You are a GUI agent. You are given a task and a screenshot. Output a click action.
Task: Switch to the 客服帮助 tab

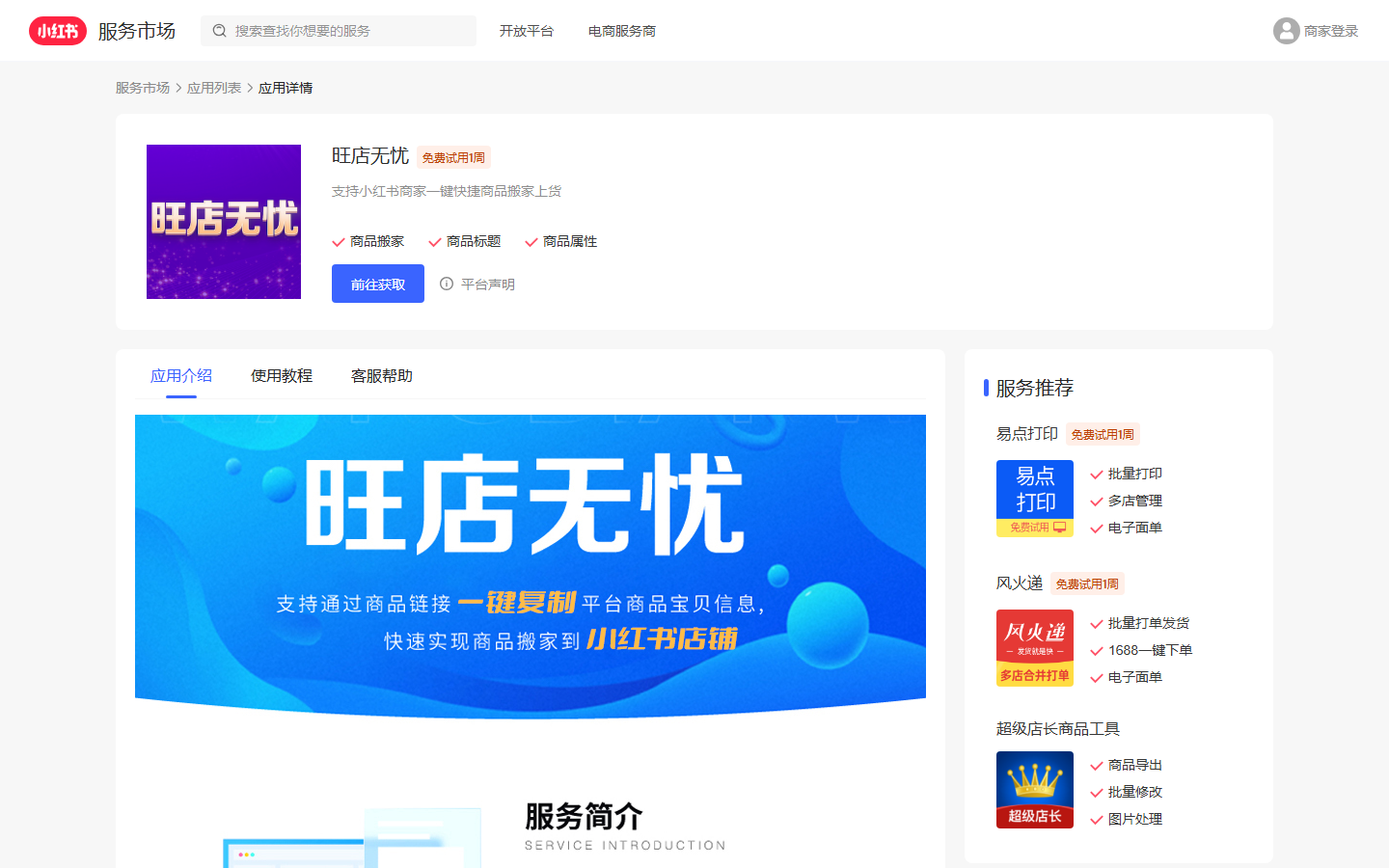(382, 376)
